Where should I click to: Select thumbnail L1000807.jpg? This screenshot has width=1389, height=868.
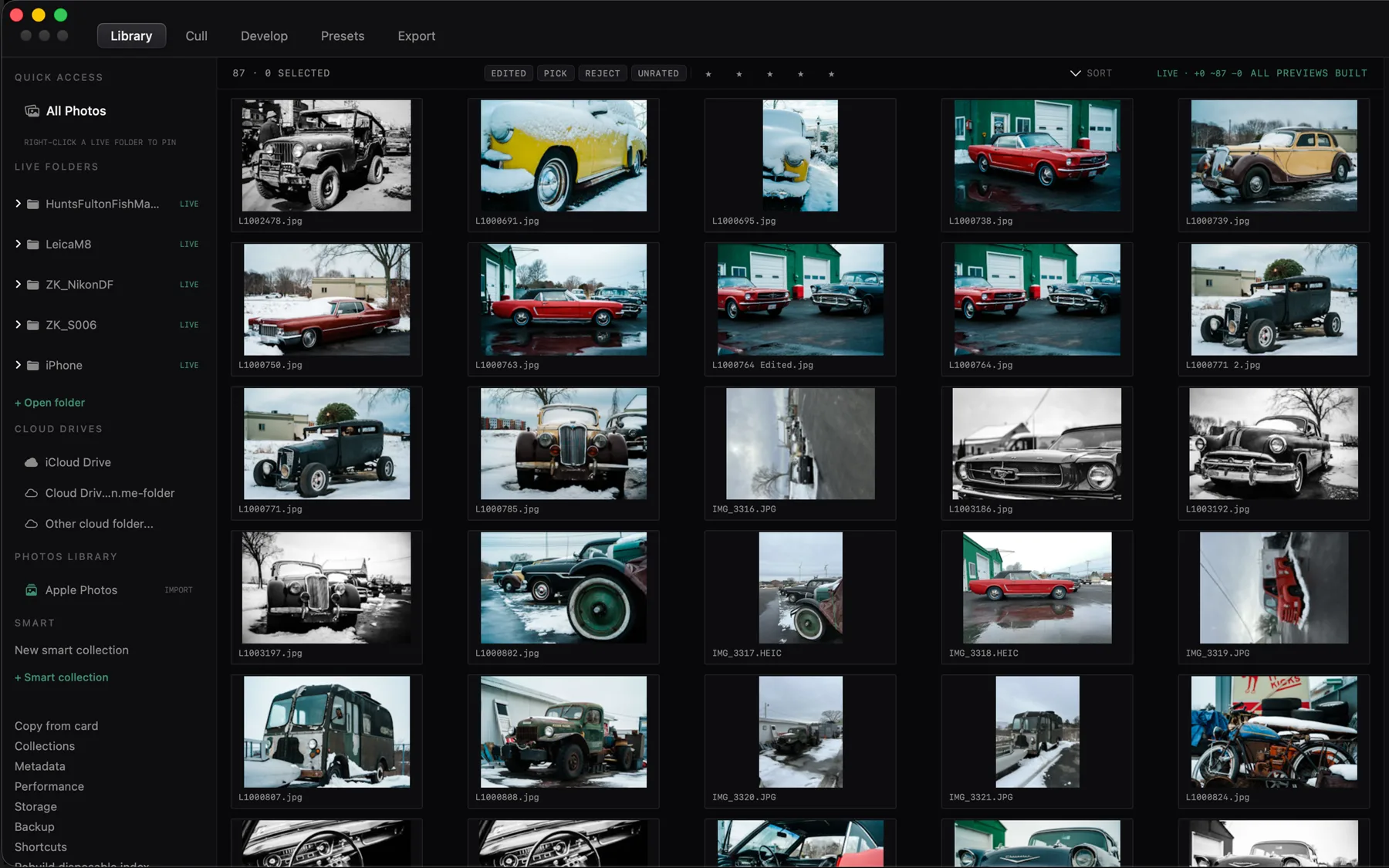pyautogui.click(x=326, y=732)
